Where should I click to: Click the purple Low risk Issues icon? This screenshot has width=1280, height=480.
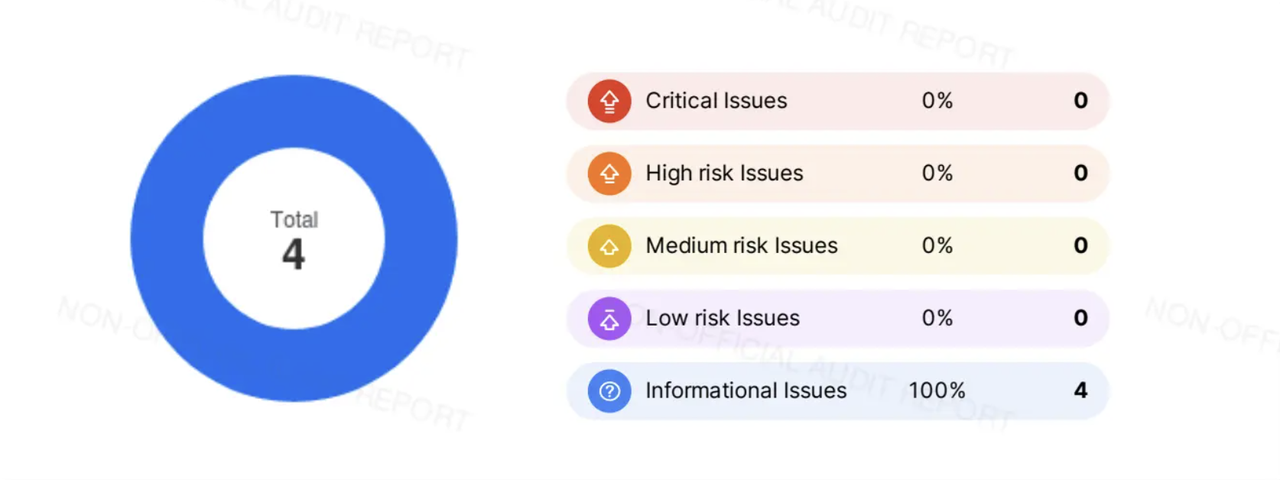pyautogui.click(x=609, y=319)
